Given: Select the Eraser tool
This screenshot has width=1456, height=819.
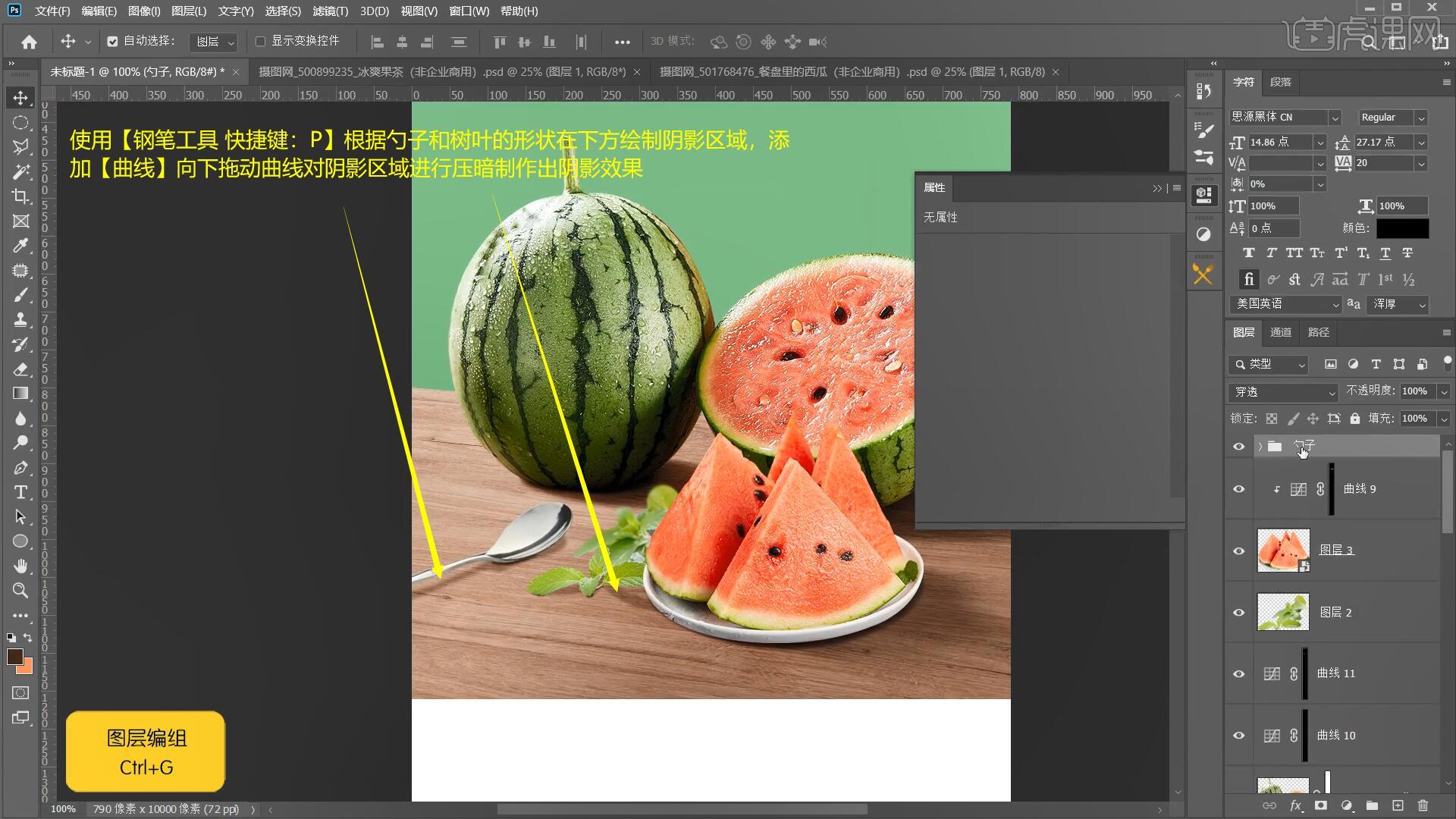Looking at the screenshot, I should (20, 369).
